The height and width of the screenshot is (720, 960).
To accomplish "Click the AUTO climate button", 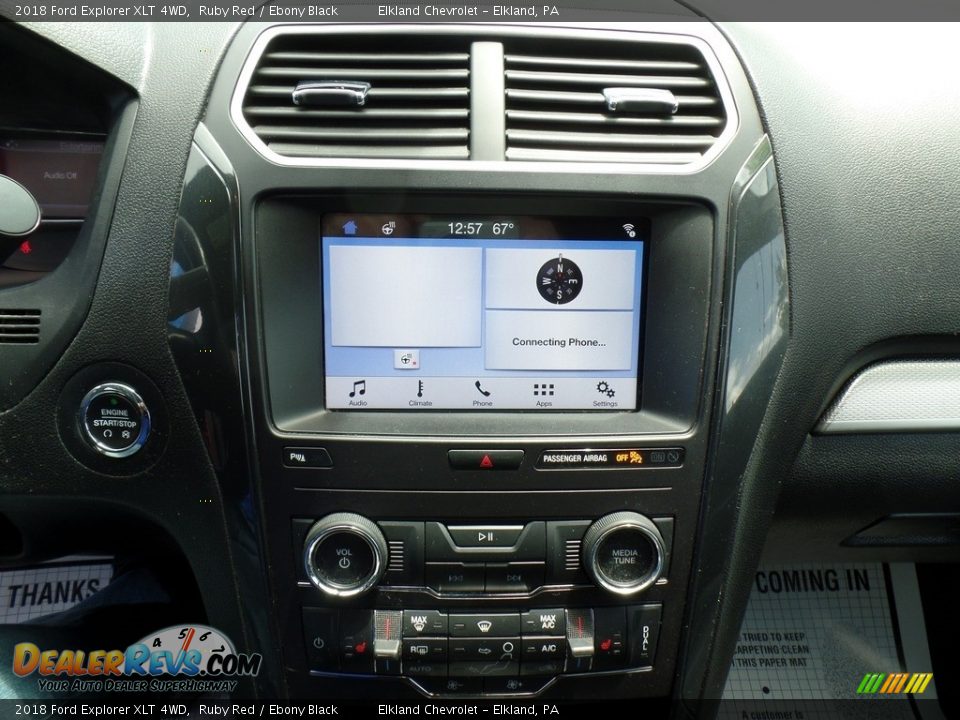I will click(419, 670).
